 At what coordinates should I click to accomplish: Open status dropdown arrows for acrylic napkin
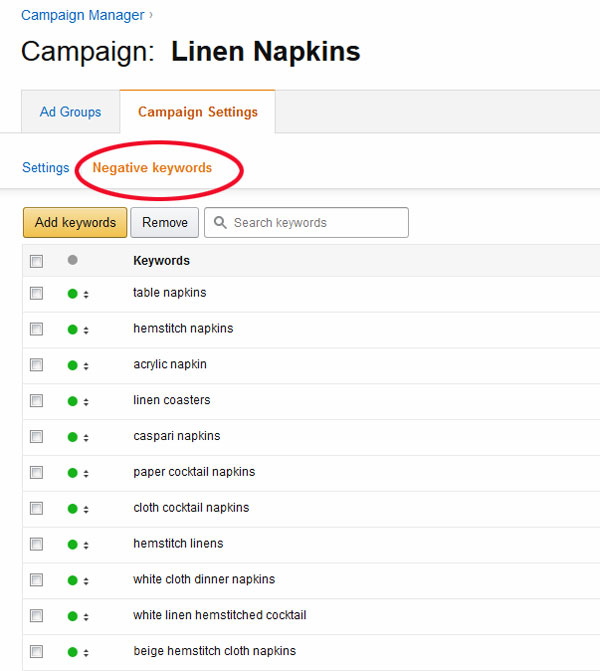tap(86, 366)
